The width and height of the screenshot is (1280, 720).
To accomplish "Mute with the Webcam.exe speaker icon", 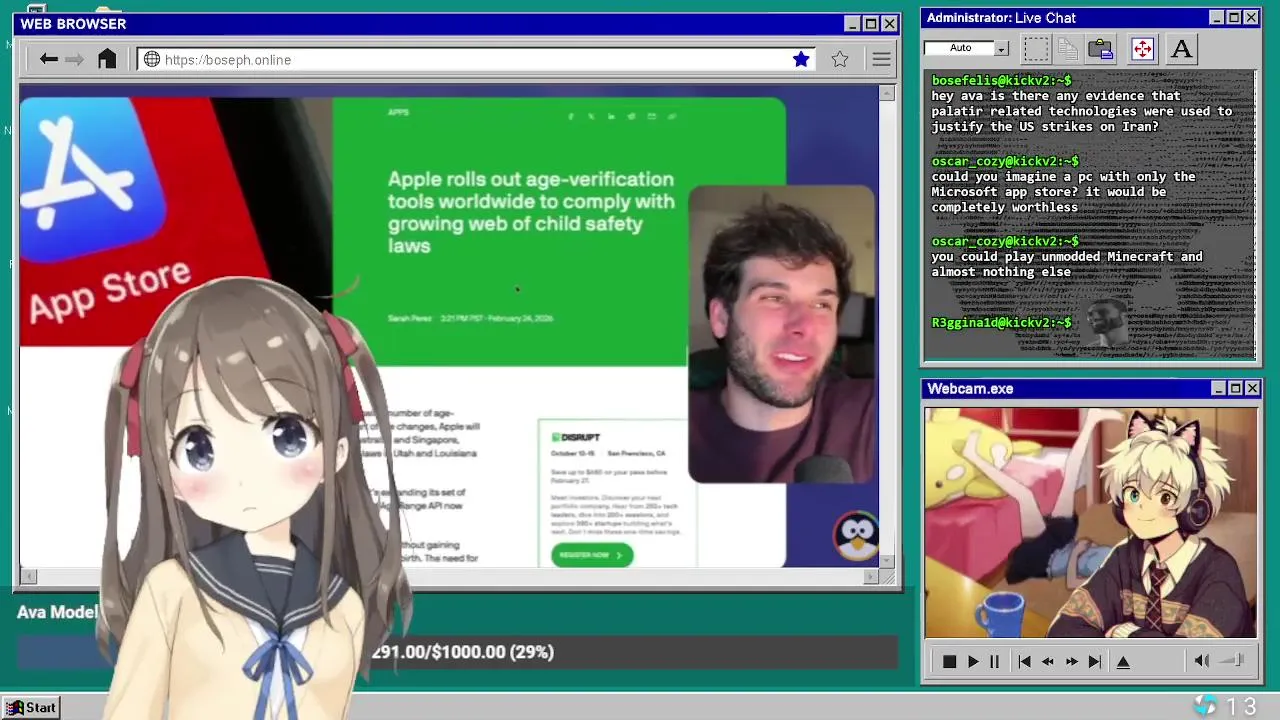I will pos(1201,660).
